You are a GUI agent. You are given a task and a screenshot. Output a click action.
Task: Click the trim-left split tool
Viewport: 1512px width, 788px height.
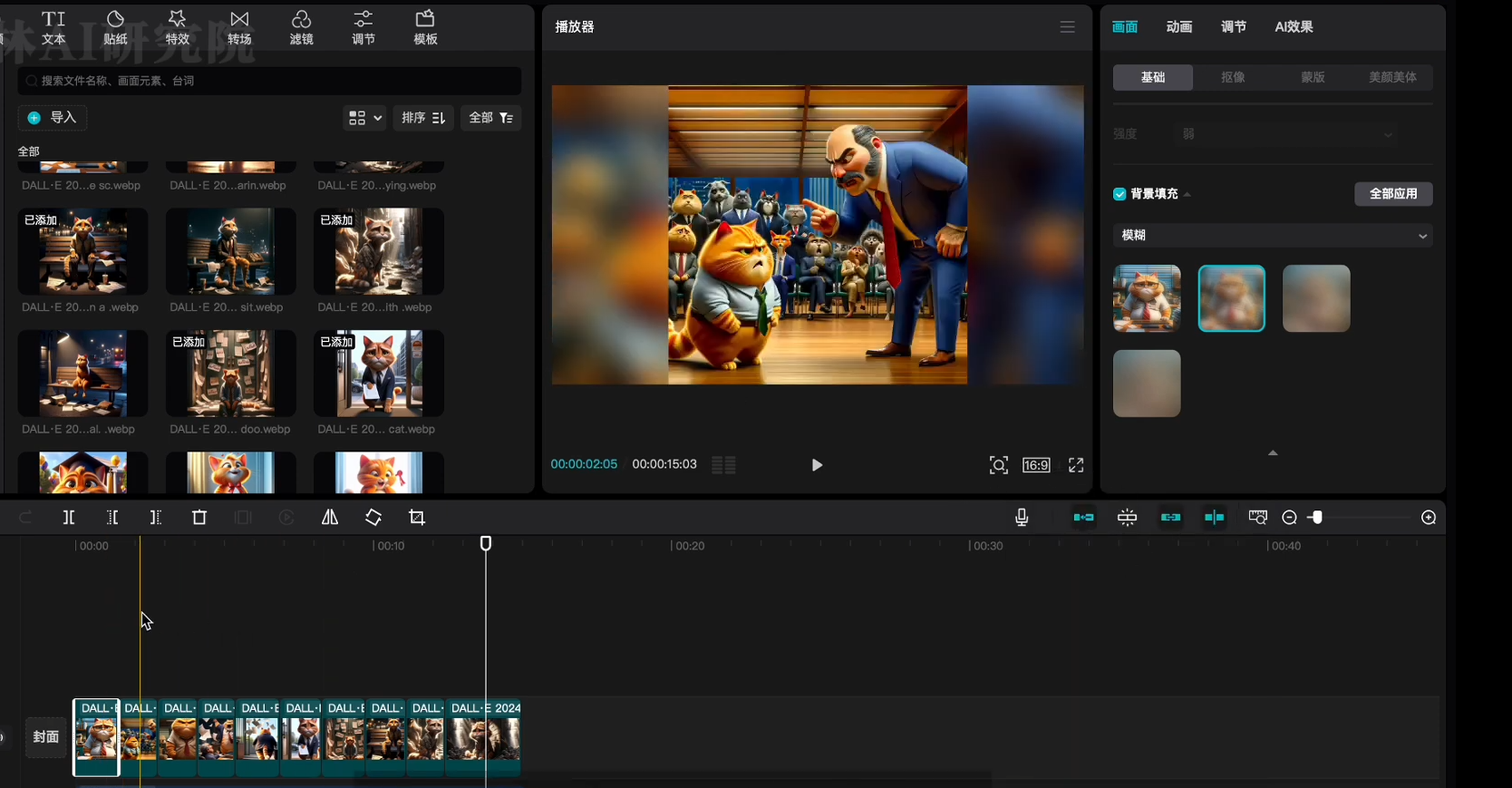(112, 518)
